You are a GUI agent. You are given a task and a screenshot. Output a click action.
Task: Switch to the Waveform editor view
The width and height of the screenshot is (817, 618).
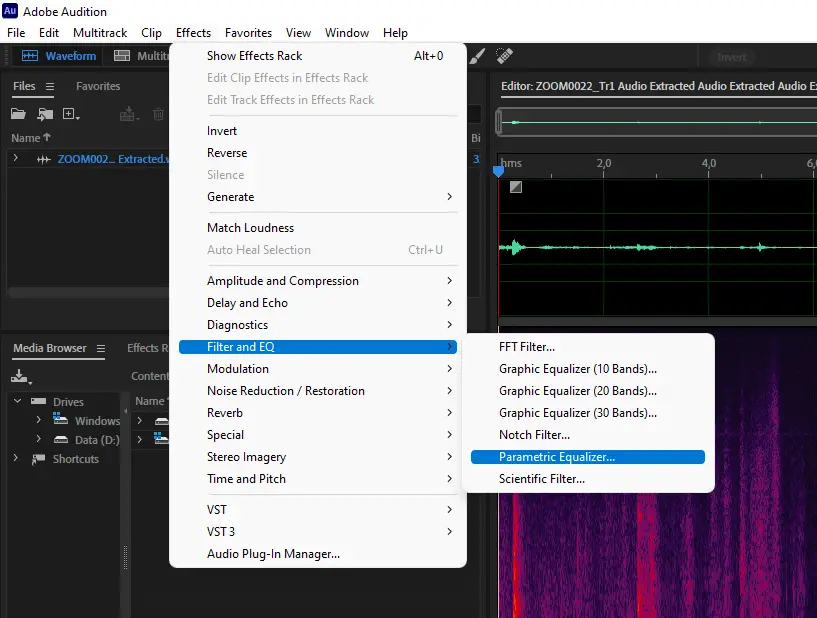[x=59, y=56]
